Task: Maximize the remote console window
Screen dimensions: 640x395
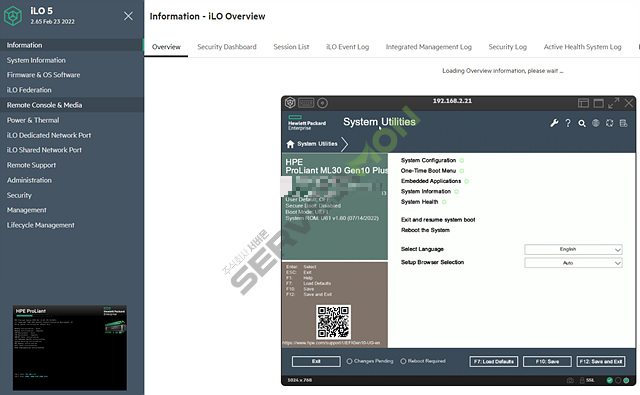Action: click(x=598, y=103)
